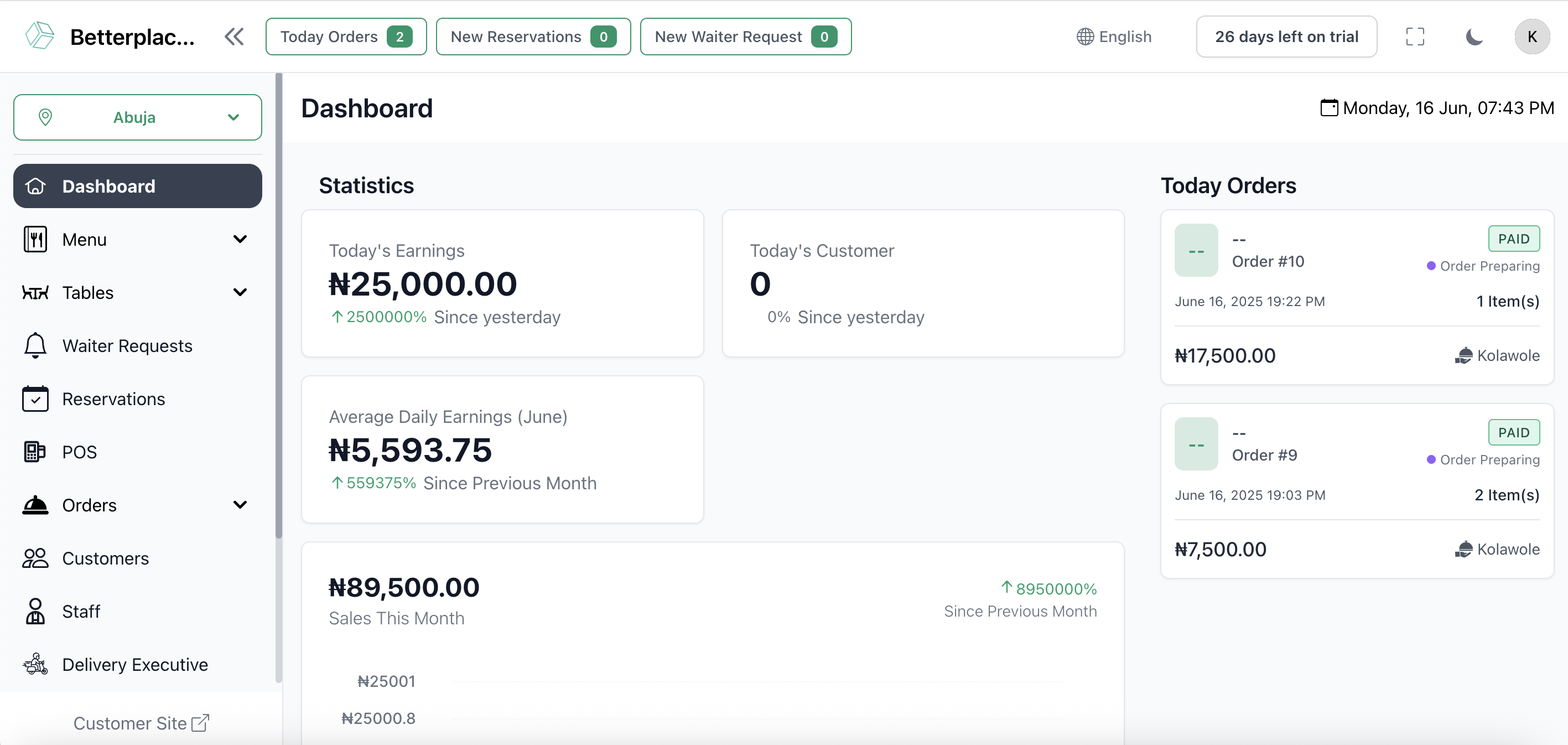Click the ₦5,593.75 average earnings value
The width and height of the screenshot is (1568, 745).
pyautogui.click(x=409, y=449)
